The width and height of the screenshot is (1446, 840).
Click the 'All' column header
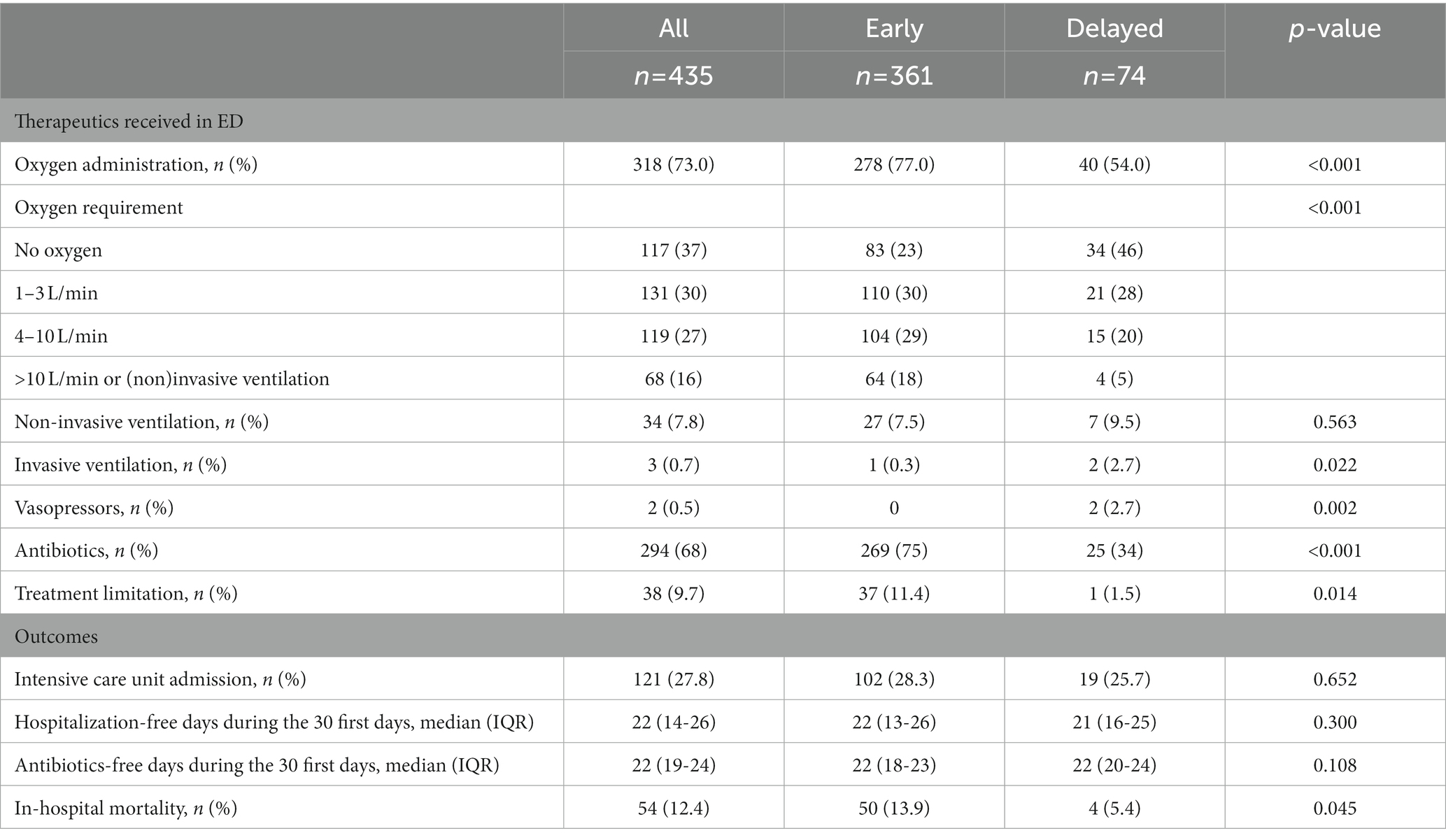tap(674, 28)
